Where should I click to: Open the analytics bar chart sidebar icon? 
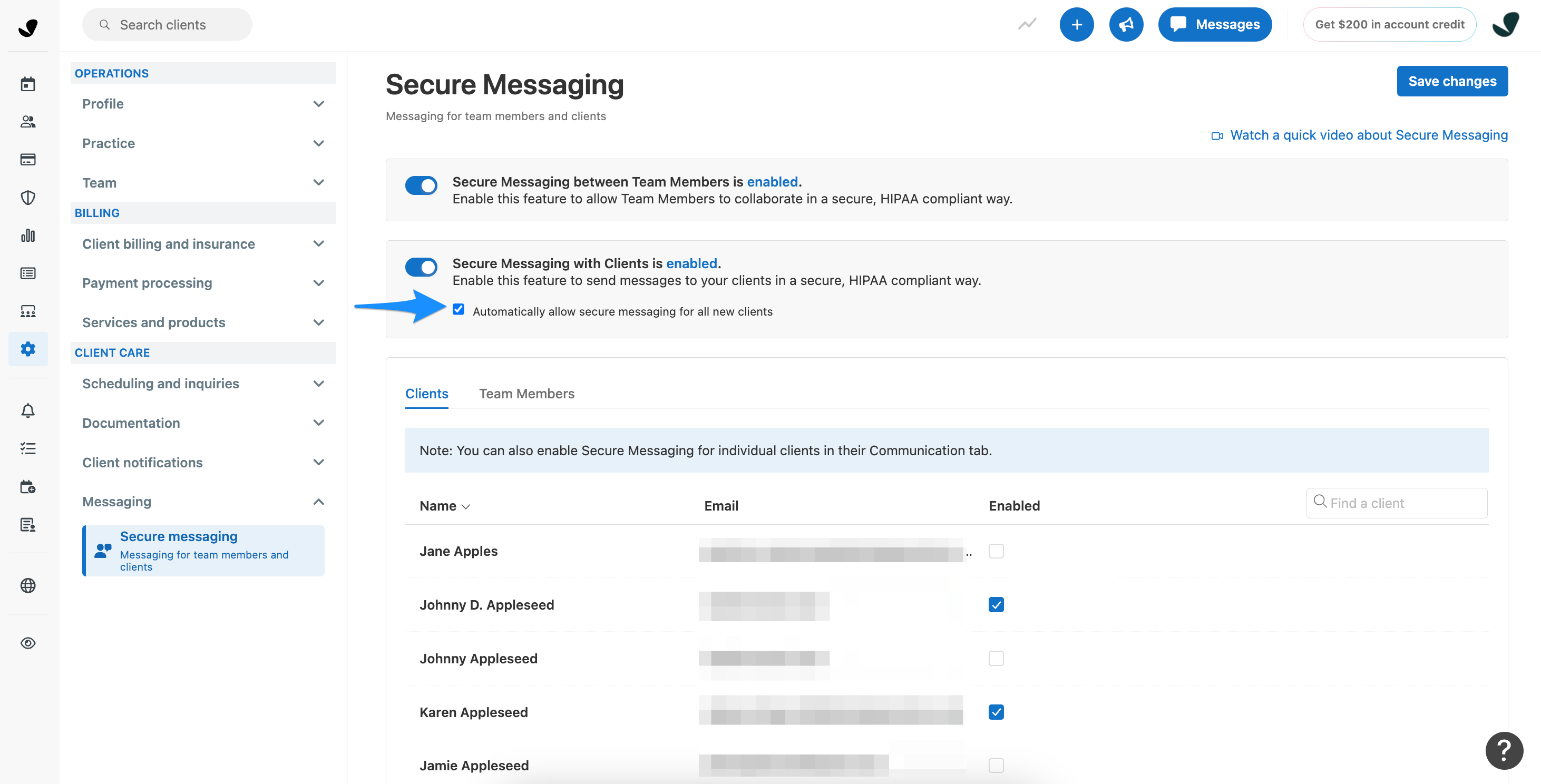[x=27, y=235]
